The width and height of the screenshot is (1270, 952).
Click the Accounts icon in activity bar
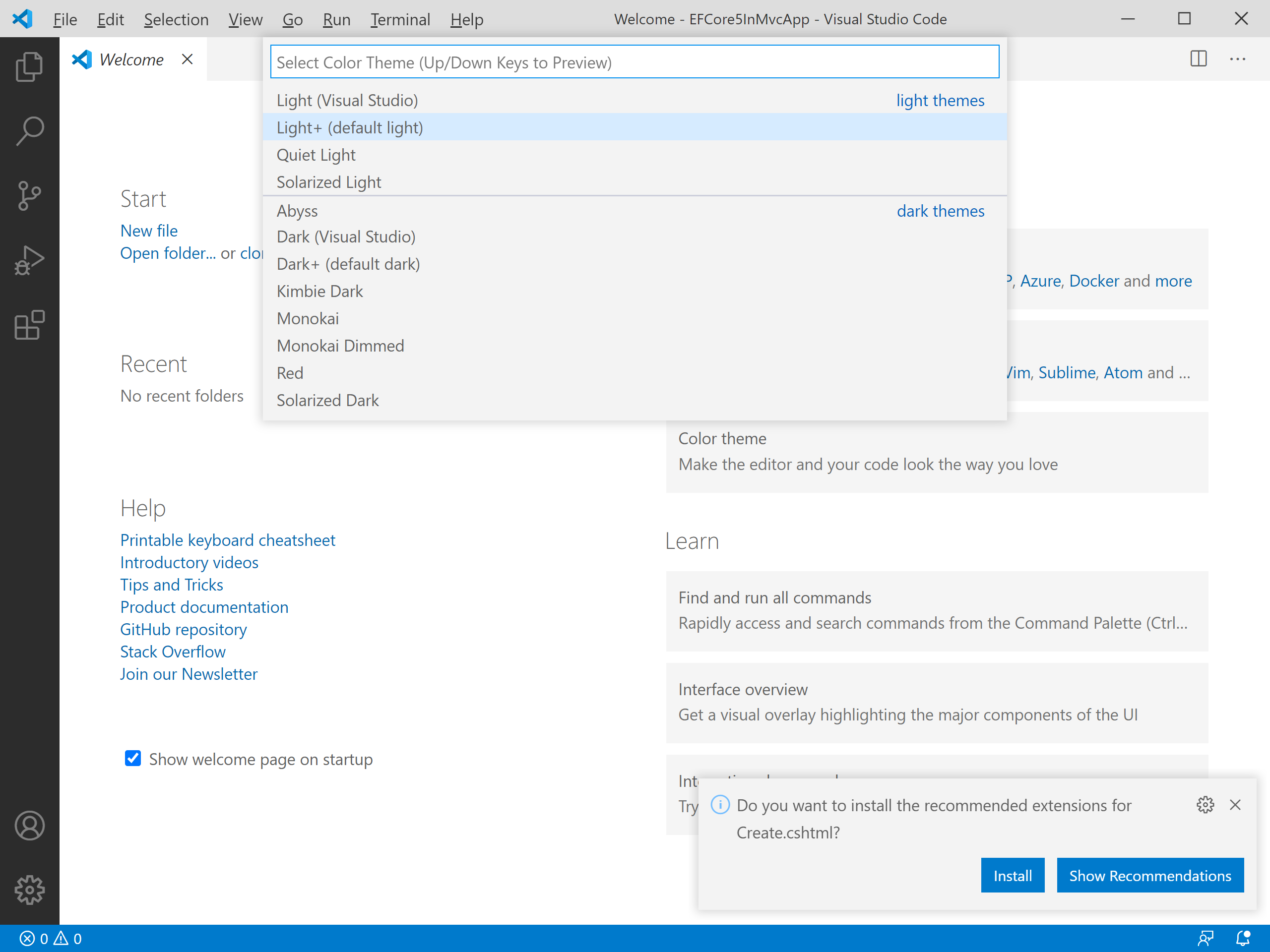pyautogui.click(x=29, y=825)
